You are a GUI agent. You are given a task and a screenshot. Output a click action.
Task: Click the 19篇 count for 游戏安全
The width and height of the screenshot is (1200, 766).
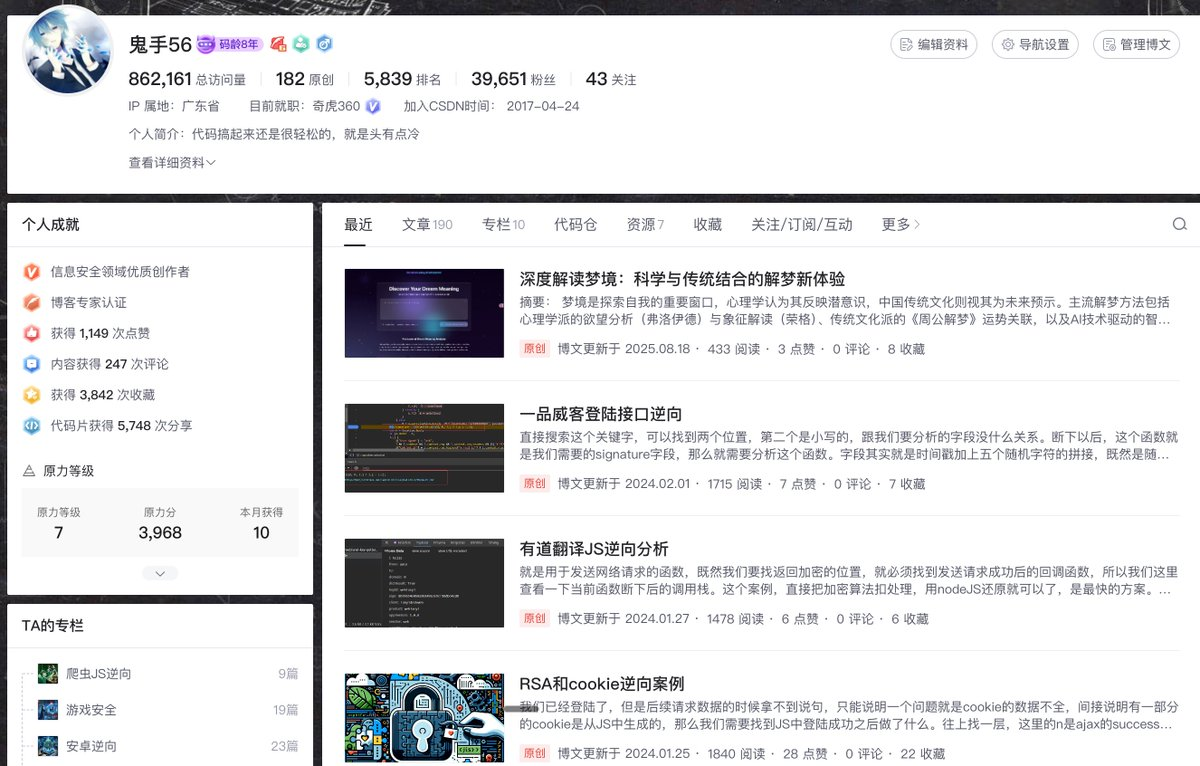coord(285,710)
